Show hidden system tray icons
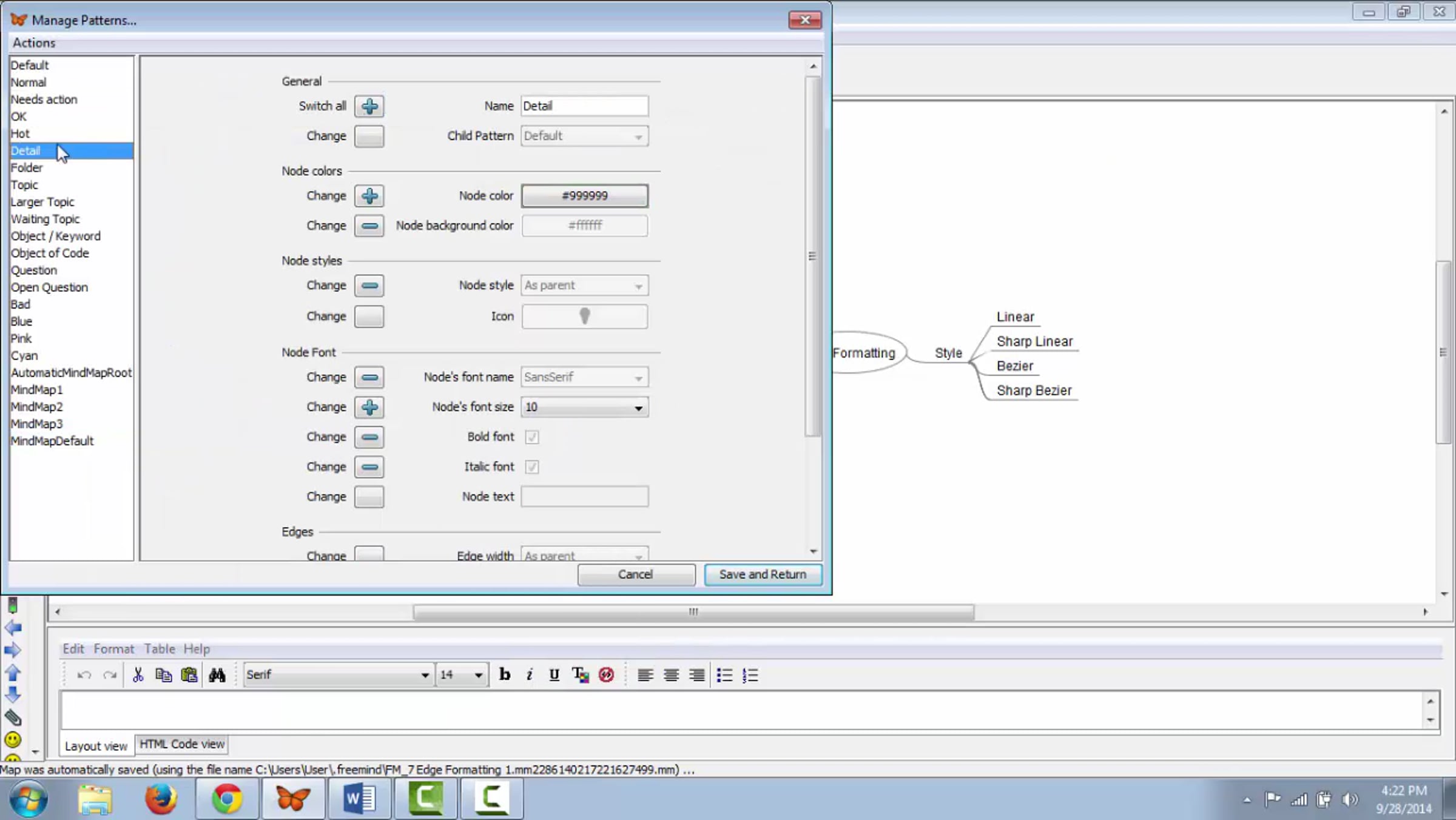This screenshot has width=1456, height=820. point(1247,800)
